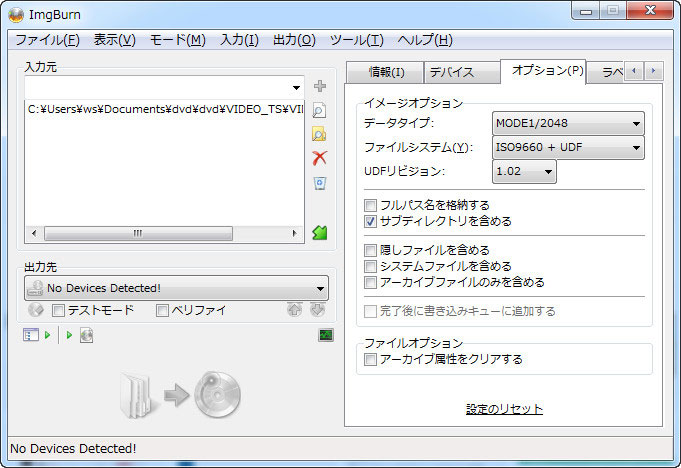Enable テストモード checkbox
Image resolution: width=681 pixels, height=468 pixels.
[x=58, y=310]
